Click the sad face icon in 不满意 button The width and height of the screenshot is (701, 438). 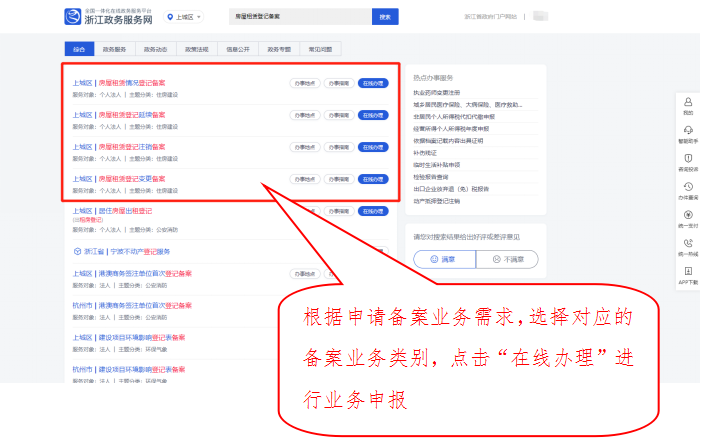tap(496, 259)
